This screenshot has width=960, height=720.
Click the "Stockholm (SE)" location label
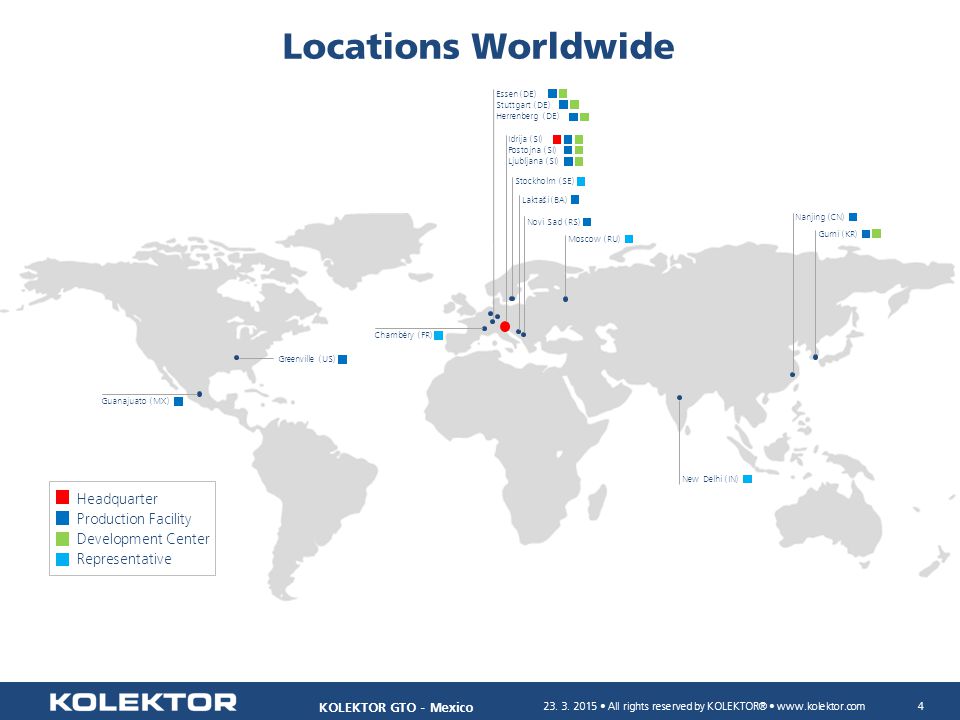545,181
